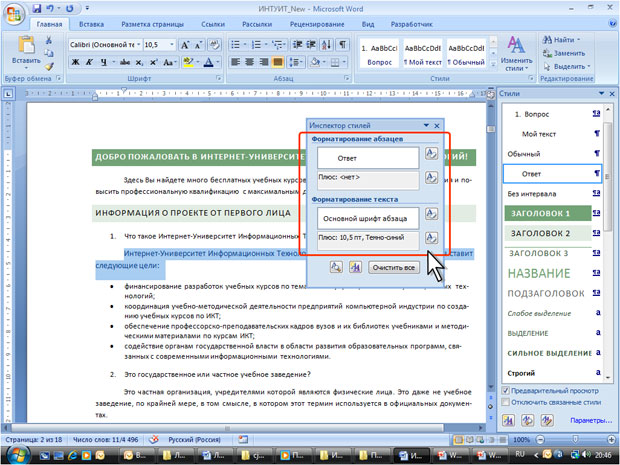
Task: Apply bold formatting with Ж button
Action: pyautogui.click(x=76, y=62)
